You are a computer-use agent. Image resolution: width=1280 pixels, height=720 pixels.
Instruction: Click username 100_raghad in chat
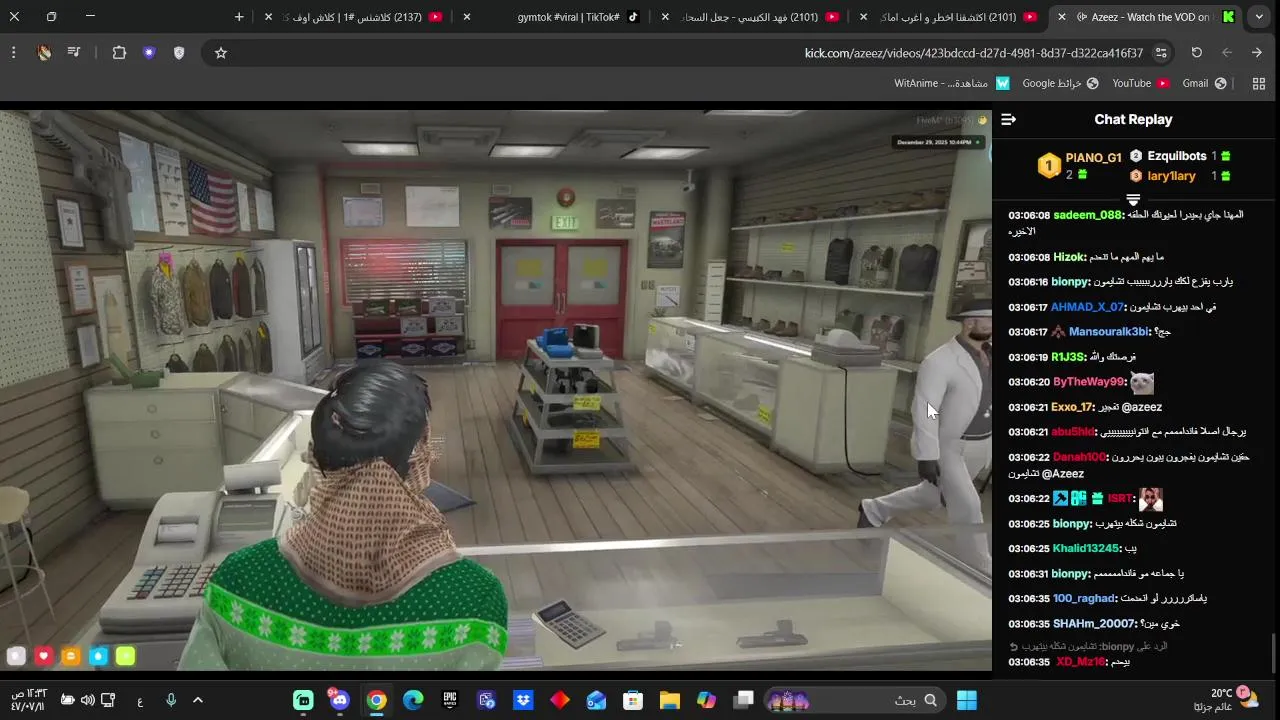tap(1083, 598)
